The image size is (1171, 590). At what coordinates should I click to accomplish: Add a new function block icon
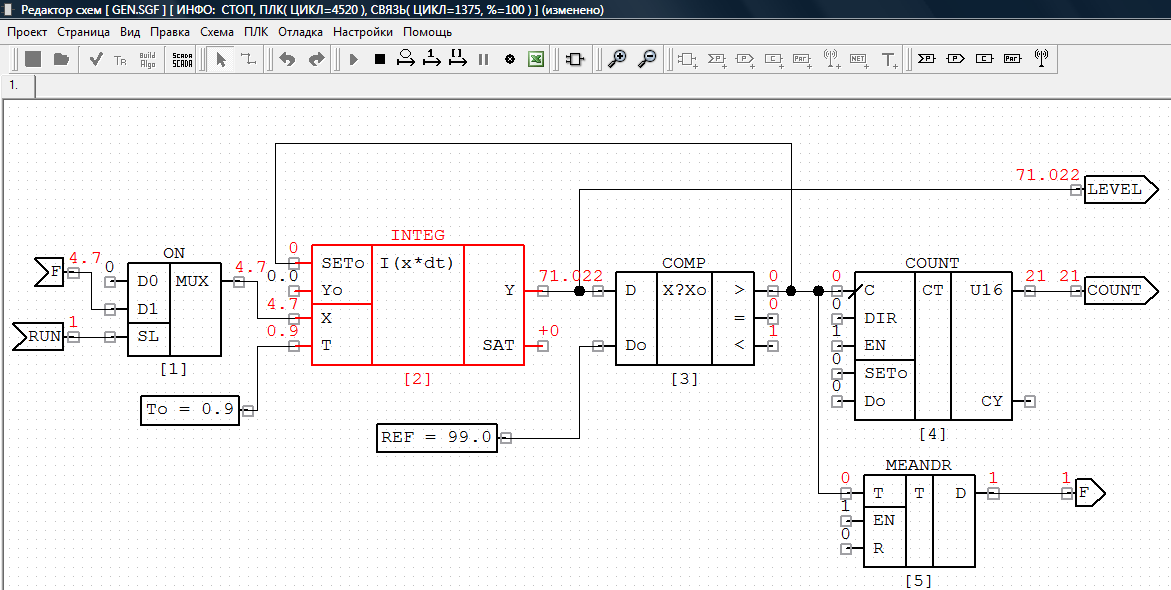point(688,60)
